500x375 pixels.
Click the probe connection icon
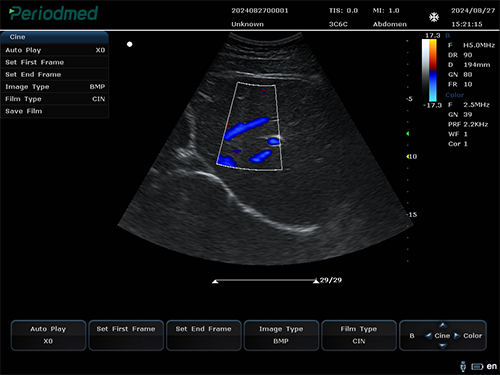[463, 366]
